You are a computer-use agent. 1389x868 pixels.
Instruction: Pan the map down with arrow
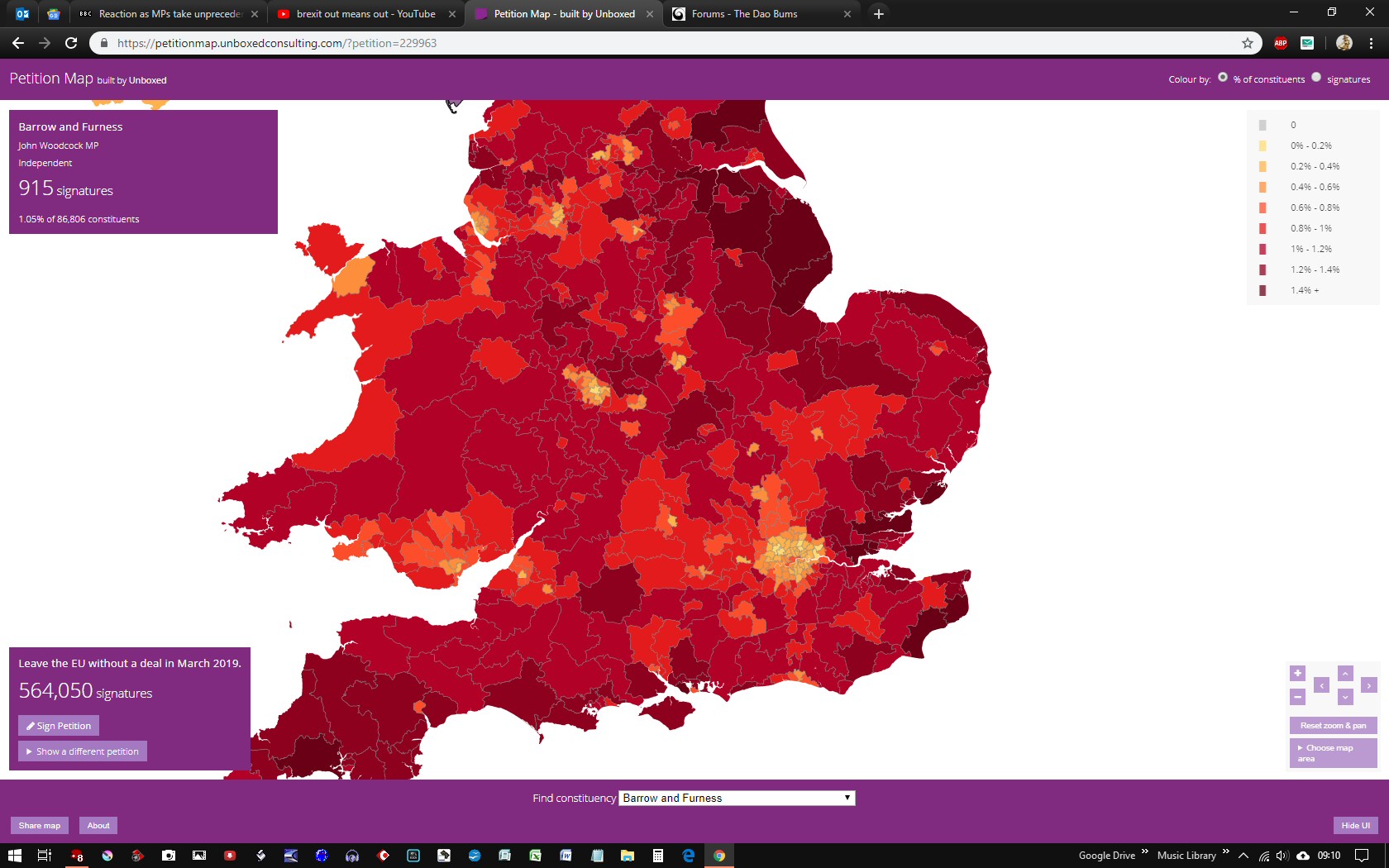tap(1345, 697)
